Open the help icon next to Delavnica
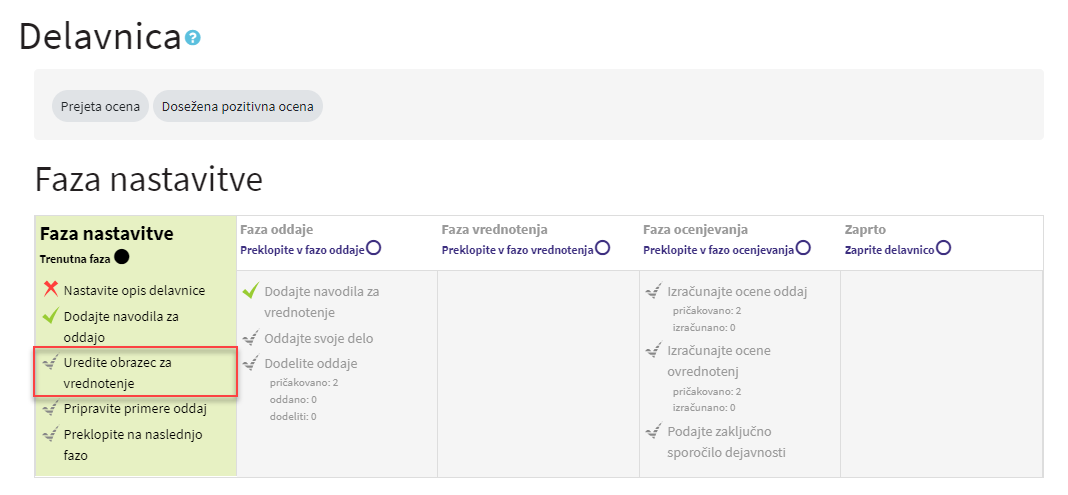Viewport: 1068px width, 495px height. 193,37
